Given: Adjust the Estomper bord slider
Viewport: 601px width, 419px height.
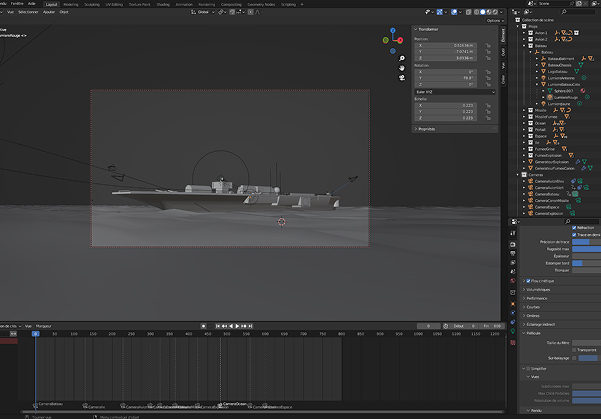Looking at the screenshot, I should pos(586,263).
